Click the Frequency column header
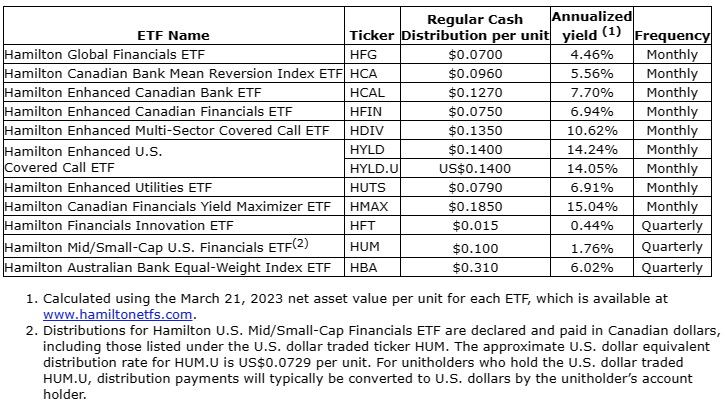Viewport: 725px width, 406px height. coord(672,35)
